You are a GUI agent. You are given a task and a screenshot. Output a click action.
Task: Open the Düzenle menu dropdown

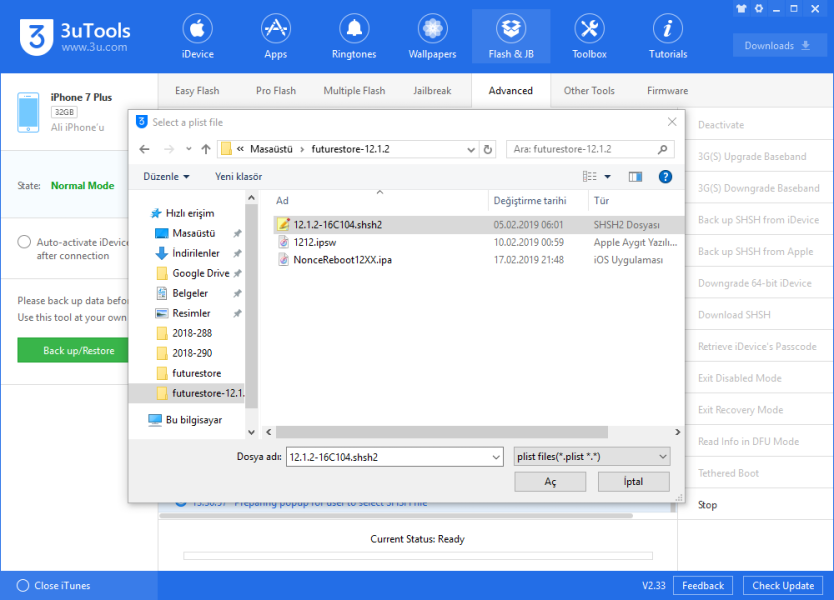166,177
